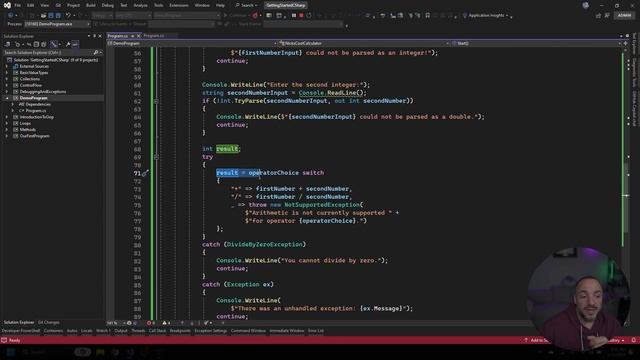Open the Error List tab
Image resolution: width=640 pixels, height=360 pixels.
pos(316,331)
